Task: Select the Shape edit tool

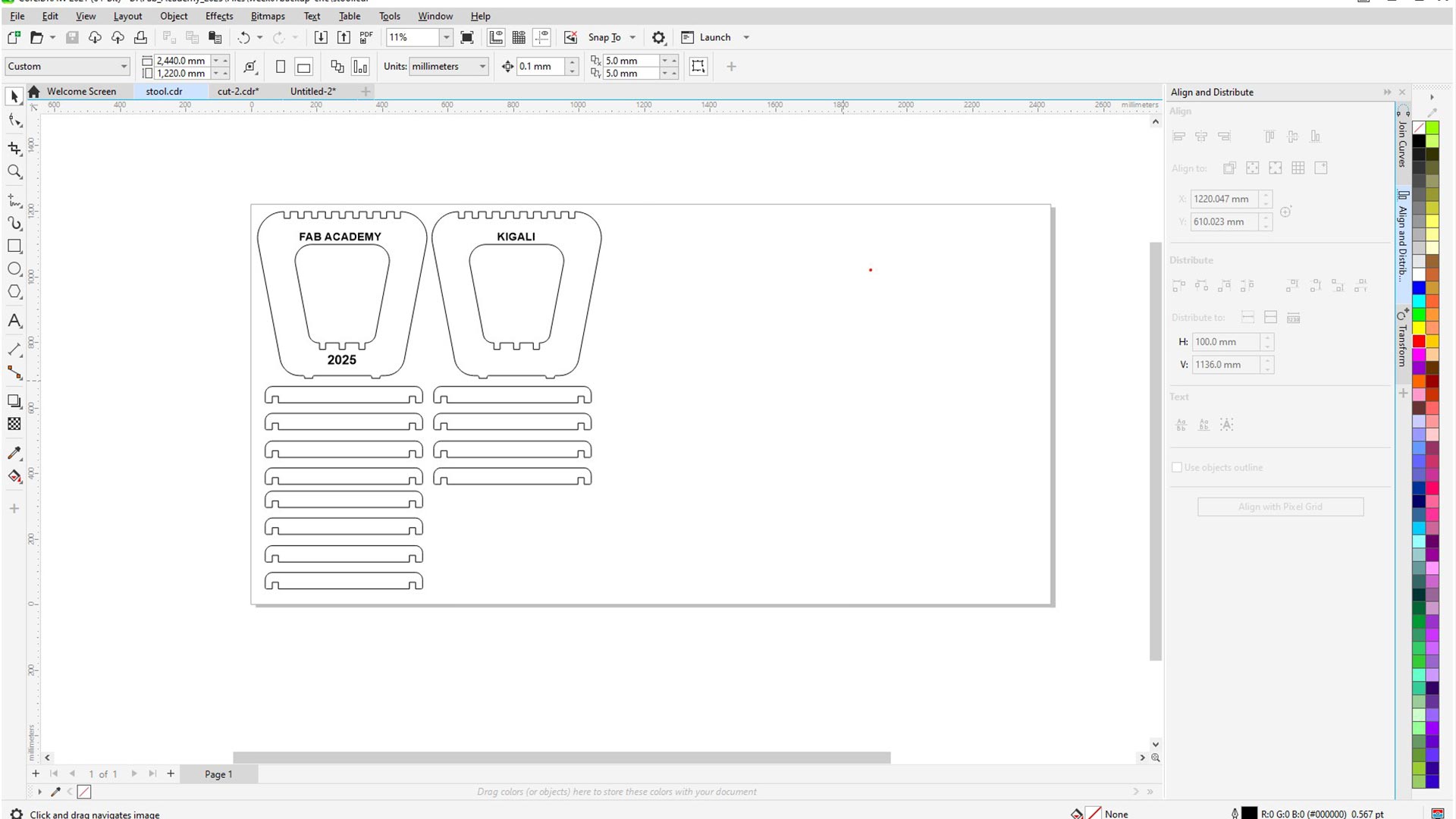Action: 14,121
